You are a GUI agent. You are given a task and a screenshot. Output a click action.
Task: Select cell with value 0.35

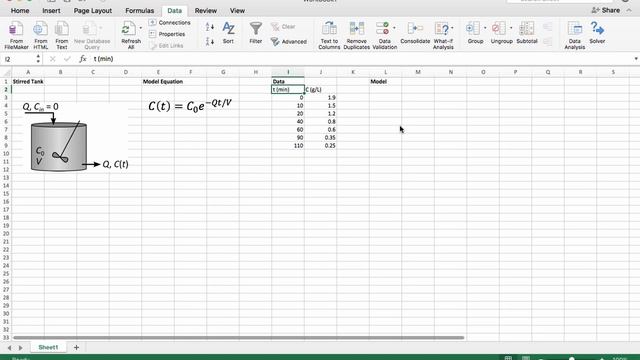[320, 138]
